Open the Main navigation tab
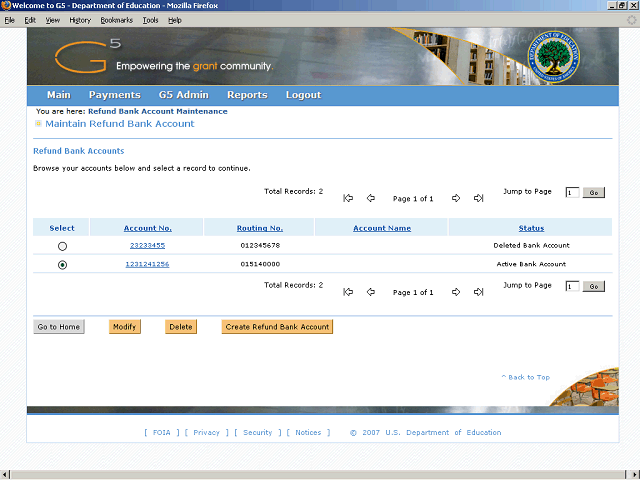Viewport: 640px width, 480px height. tap(59, 95)
